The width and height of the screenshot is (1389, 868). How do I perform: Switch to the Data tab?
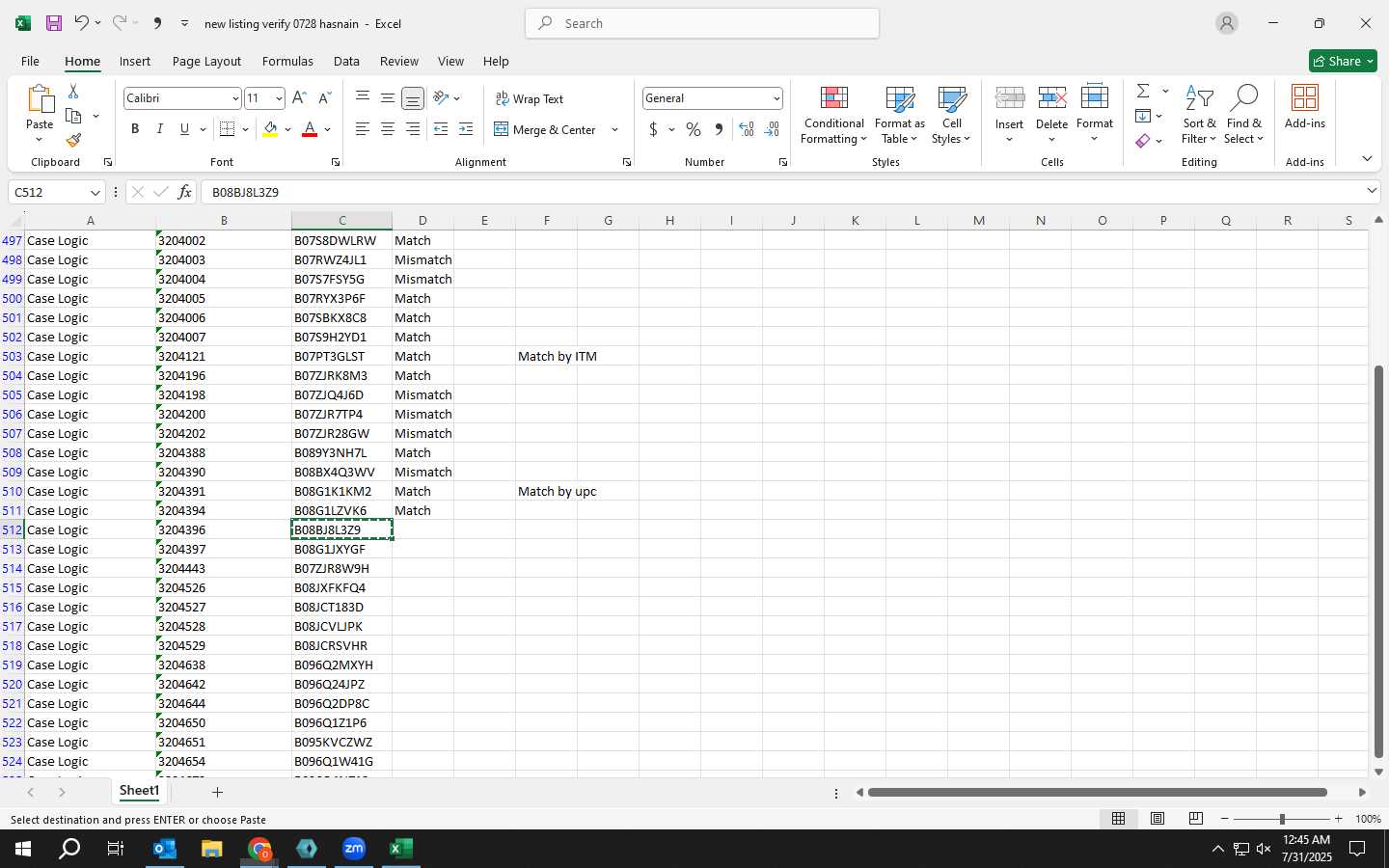[x=346, y=61]
